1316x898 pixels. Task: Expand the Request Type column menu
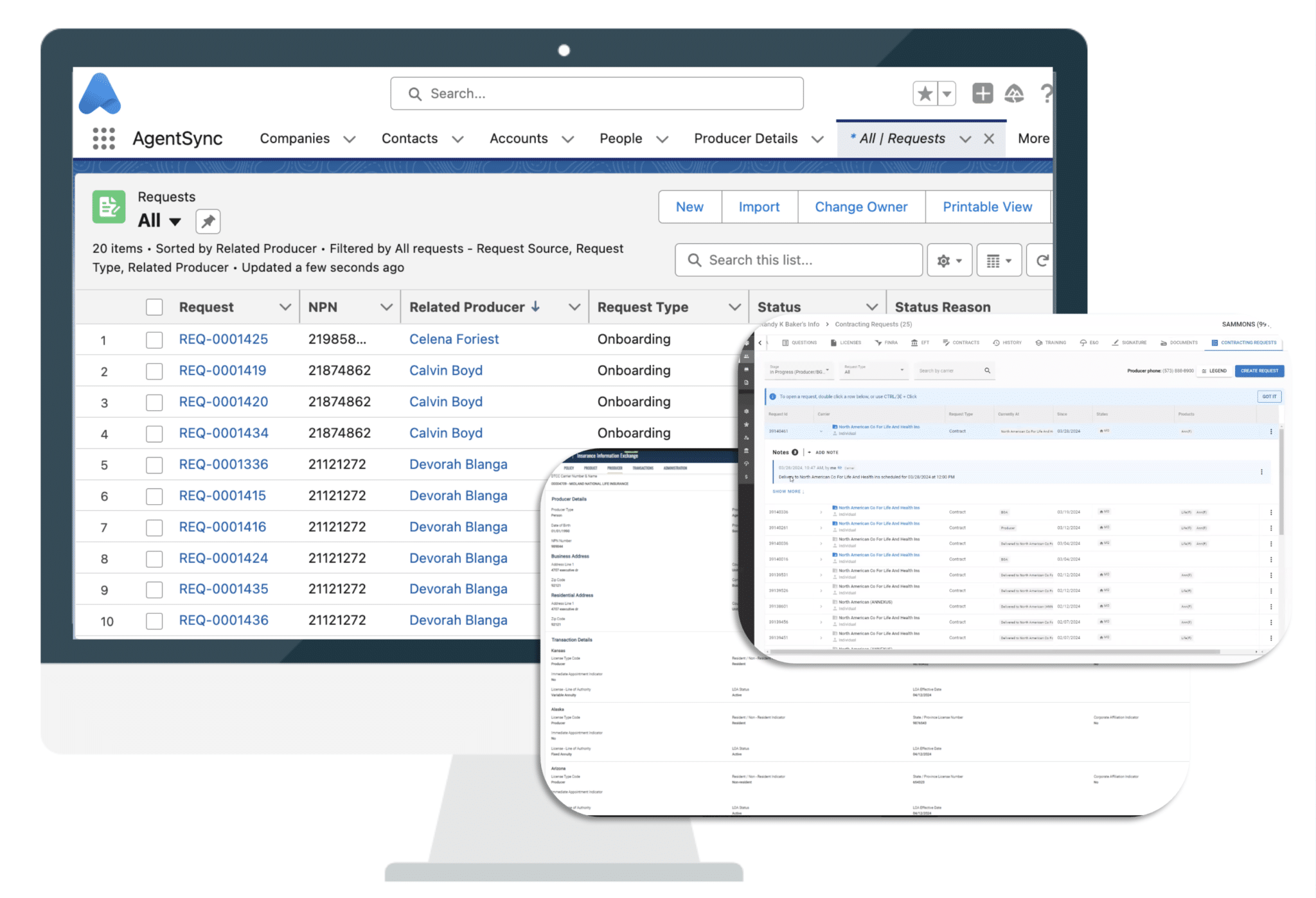(x=736, y=307)
